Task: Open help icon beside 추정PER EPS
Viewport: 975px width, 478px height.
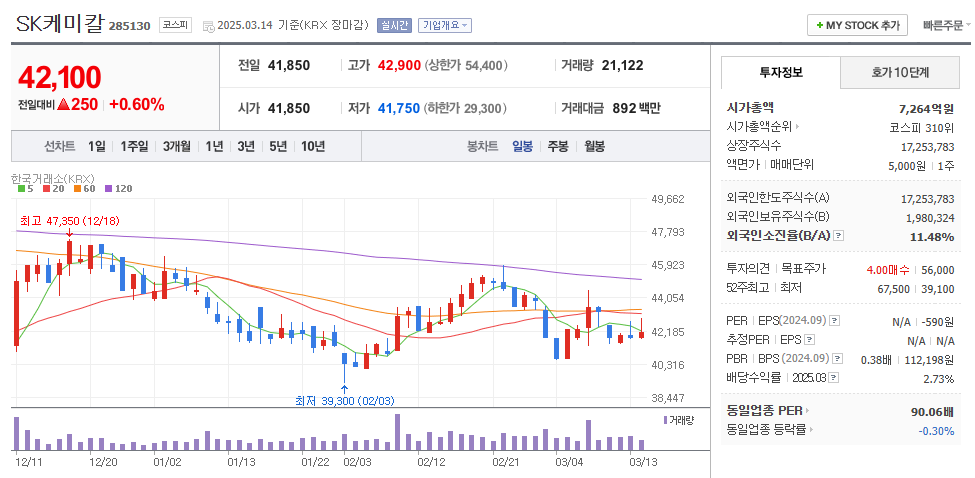Action: coord(810,340)
